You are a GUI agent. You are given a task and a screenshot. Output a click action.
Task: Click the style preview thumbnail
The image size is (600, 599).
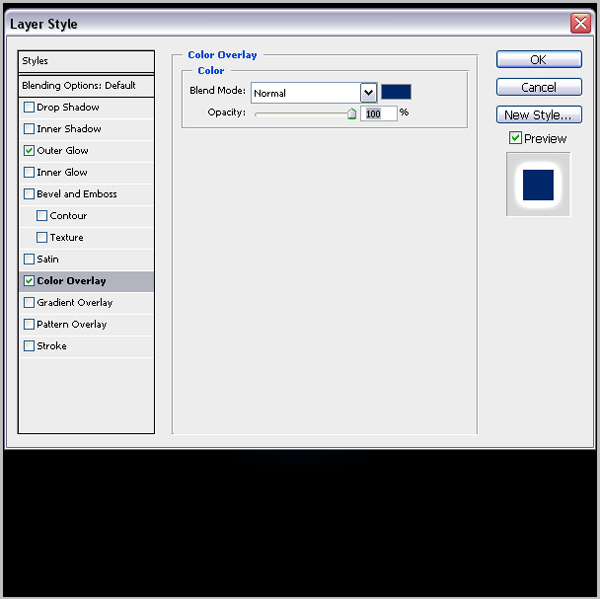pyautogui.click(x=538, y=184)
